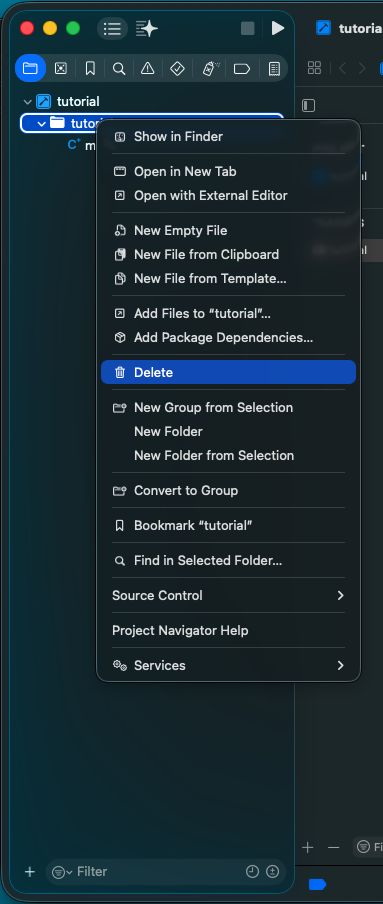The height and width of the screenshot is (904, 383).
Task: Open the filter icon in the editor pane footer
Action: [363, 847]
